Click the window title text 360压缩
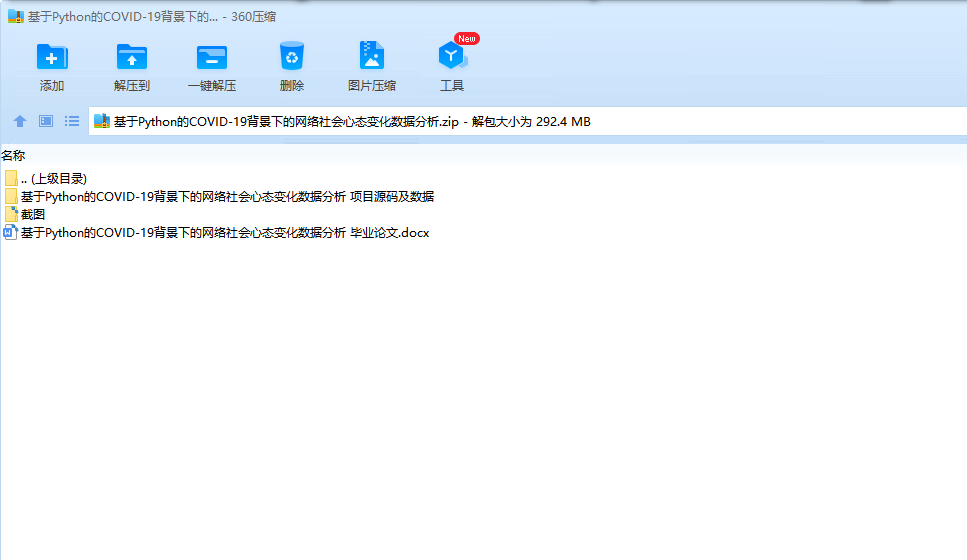This screenshot has height=560, width=967. [x=253, y=17]
